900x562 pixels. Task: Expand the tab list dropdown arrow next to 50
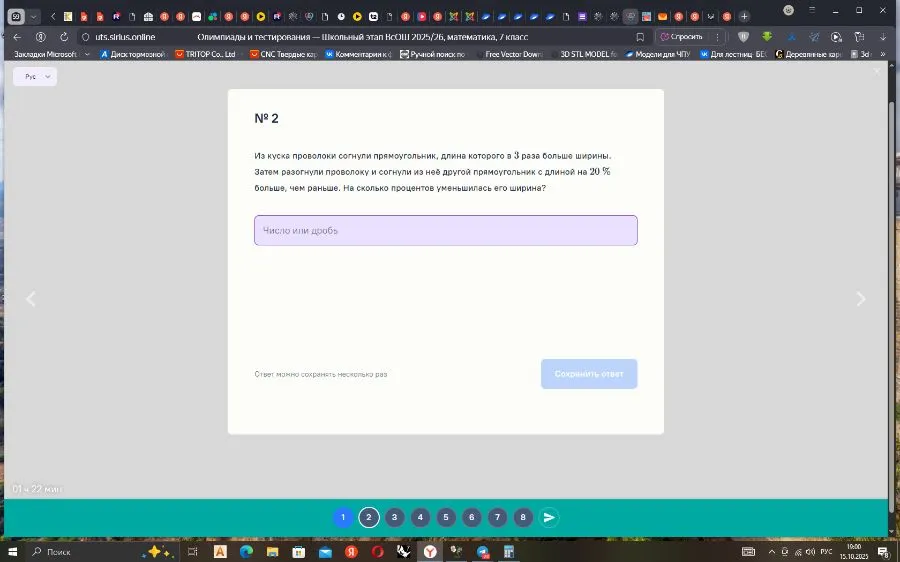click(x=33, y=17)
